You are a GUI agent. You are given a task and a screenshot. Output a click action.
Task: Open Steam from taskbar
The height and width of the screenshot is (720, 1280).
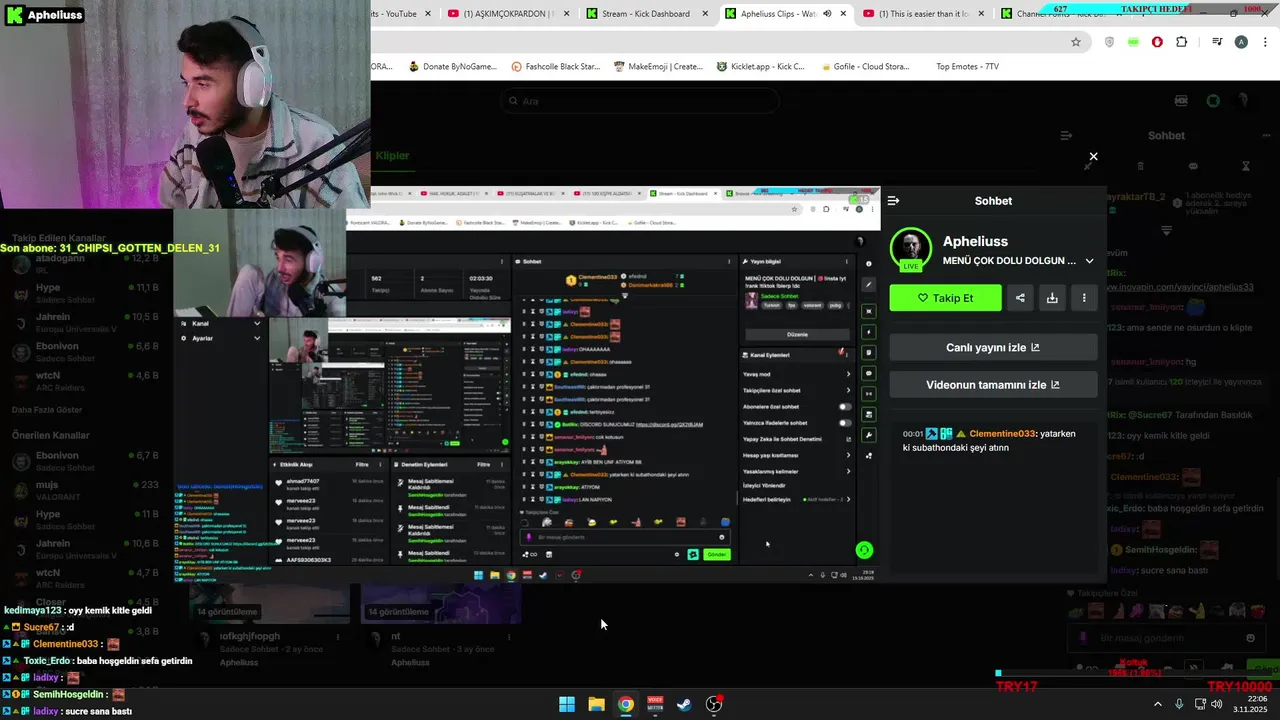684,704
